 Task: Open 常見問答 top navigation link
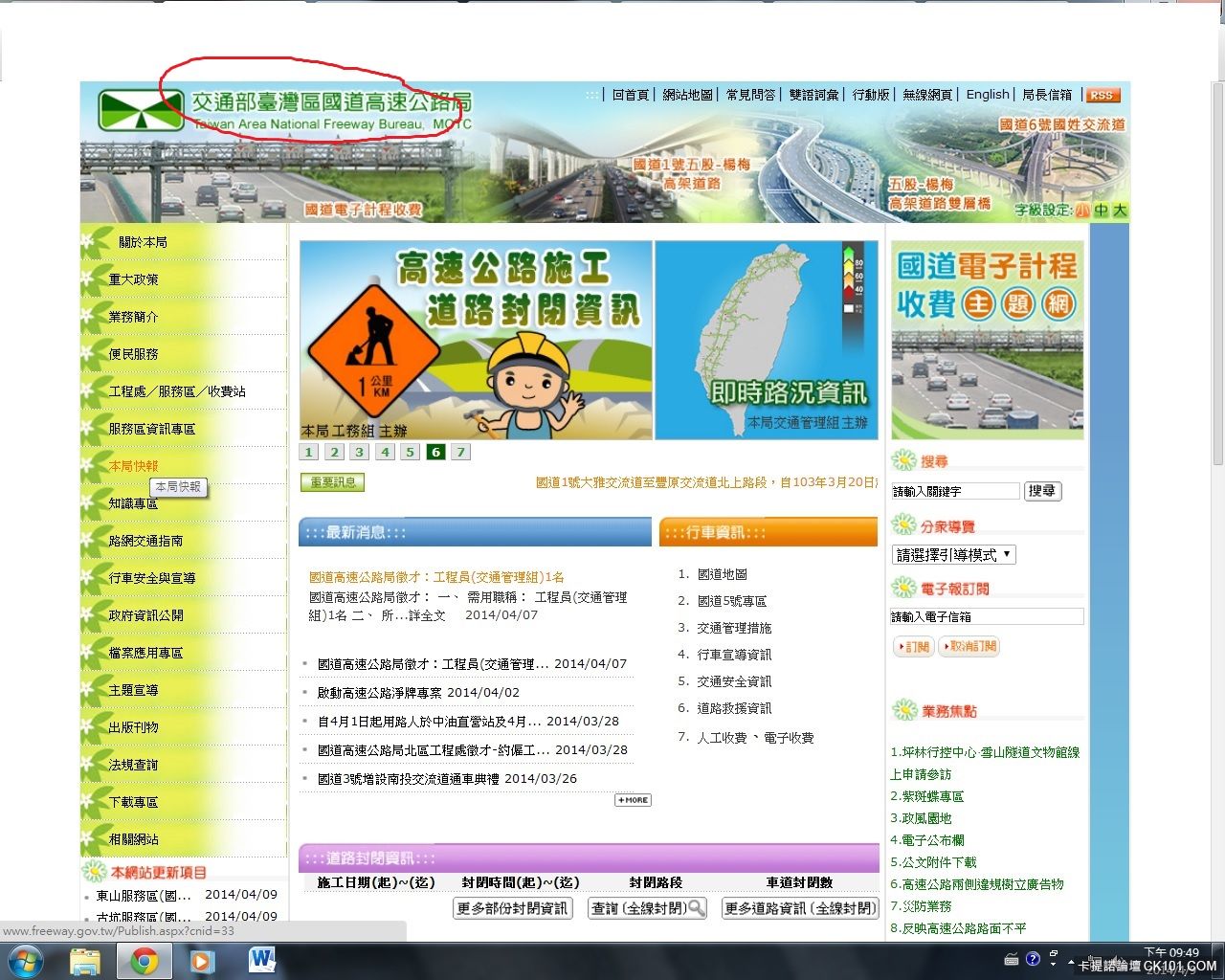750,95
